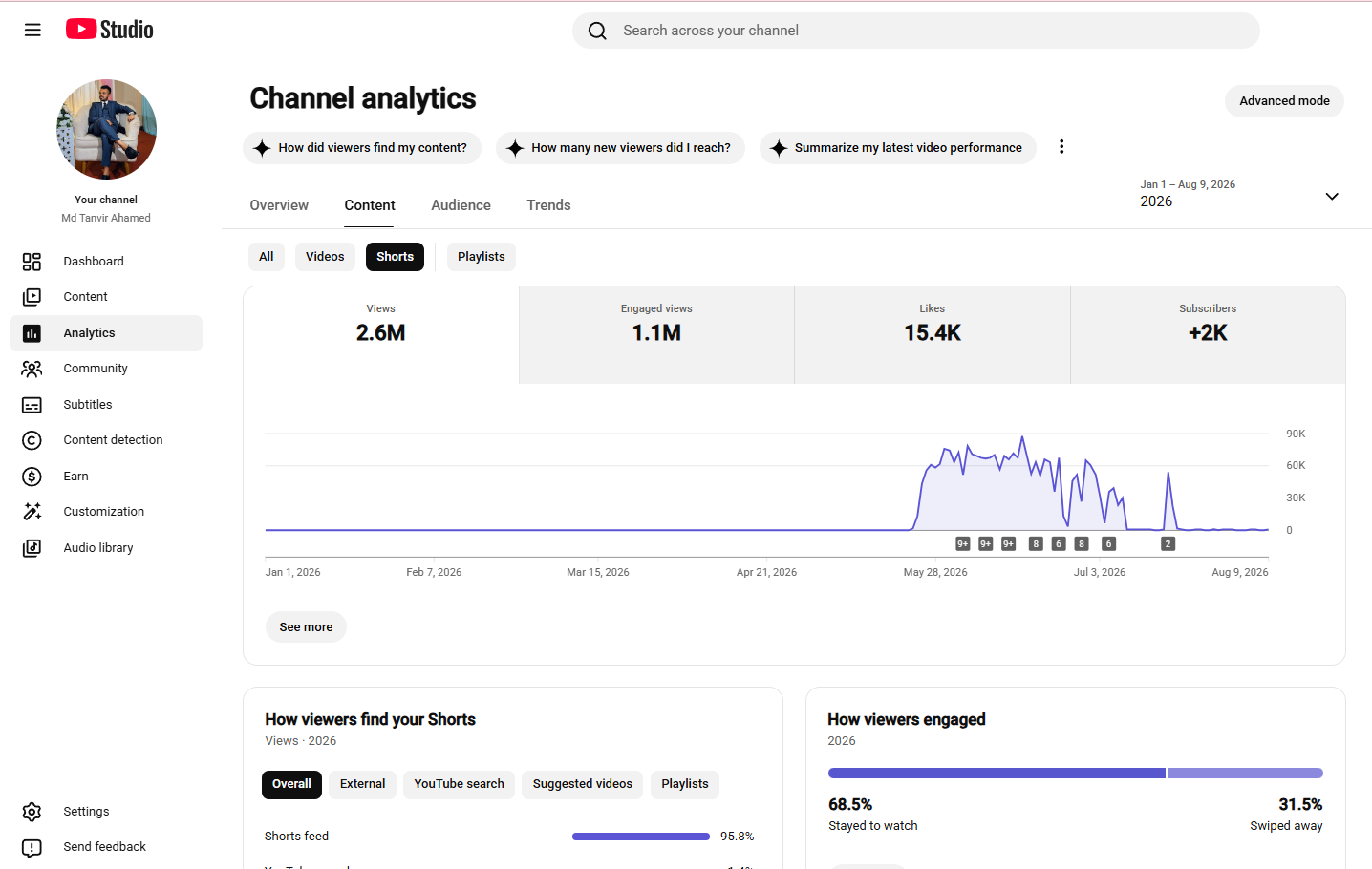The image size is (1372, 869).
Task: Open Subtitles via its sidebar icon
Action: pyautogui.click(x=32, y=405)
